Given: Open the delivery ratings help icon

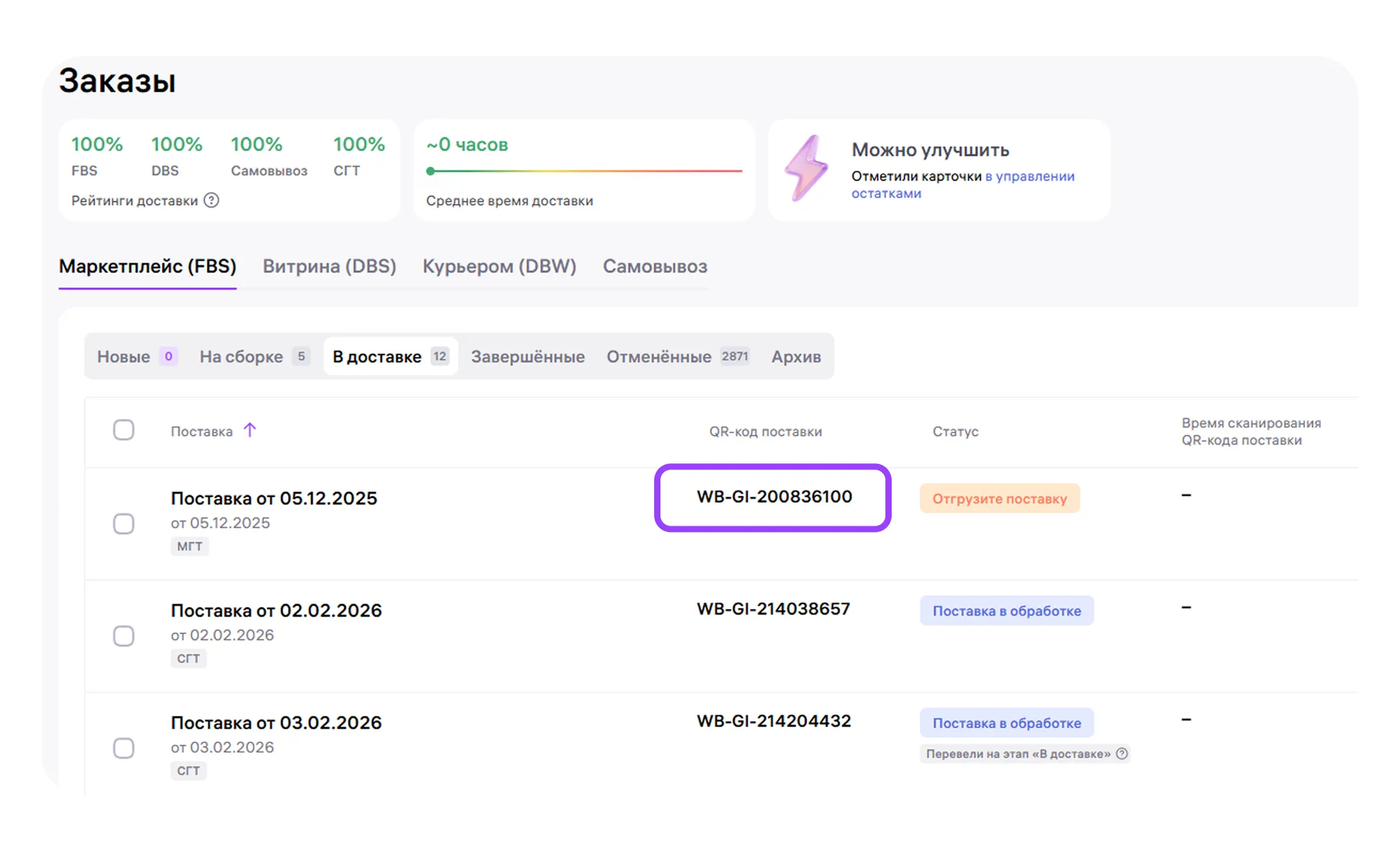Looking at the screenshot, I should coord(211,200).
